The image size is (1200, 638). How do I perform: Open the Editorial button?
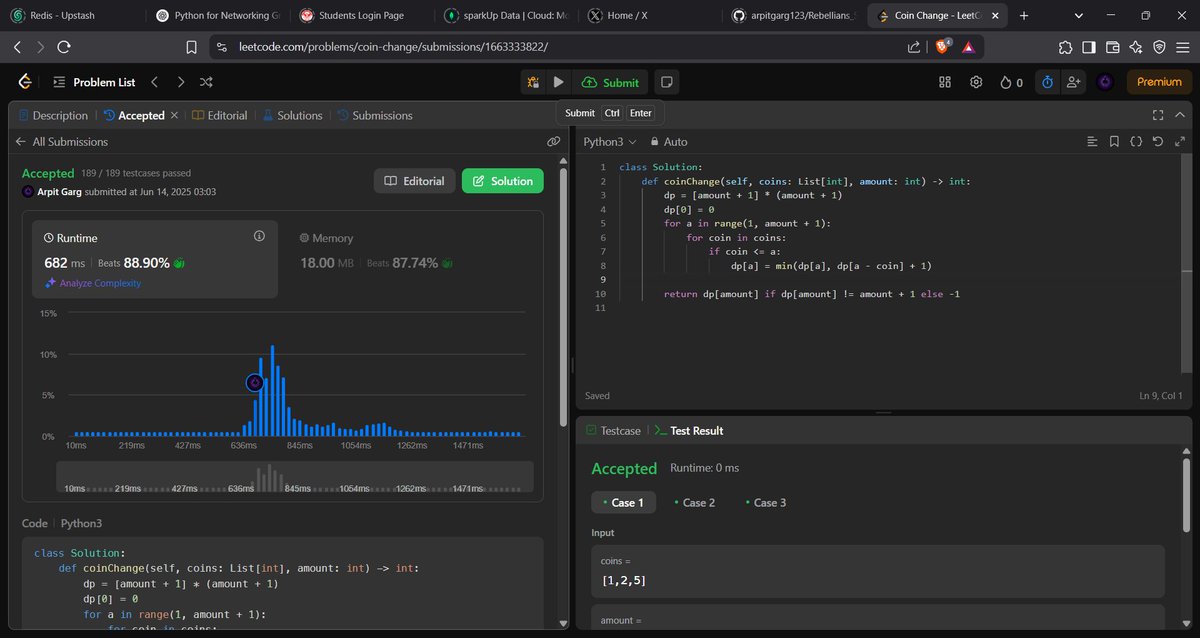pyautogui.click(x=414, y=181)
